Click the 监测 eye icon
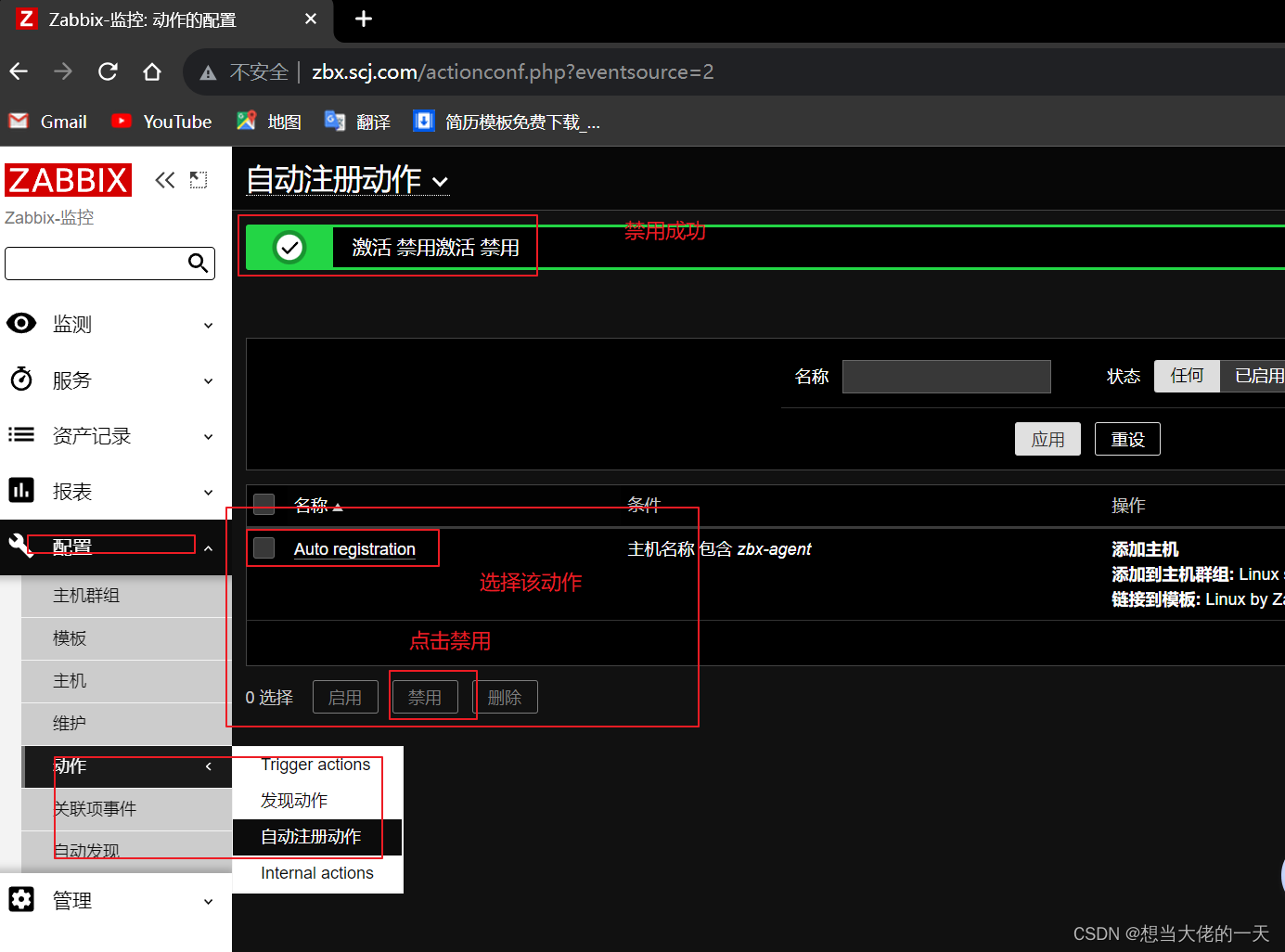This screenshot has height=952, width=1285. [x=21, y=323]
